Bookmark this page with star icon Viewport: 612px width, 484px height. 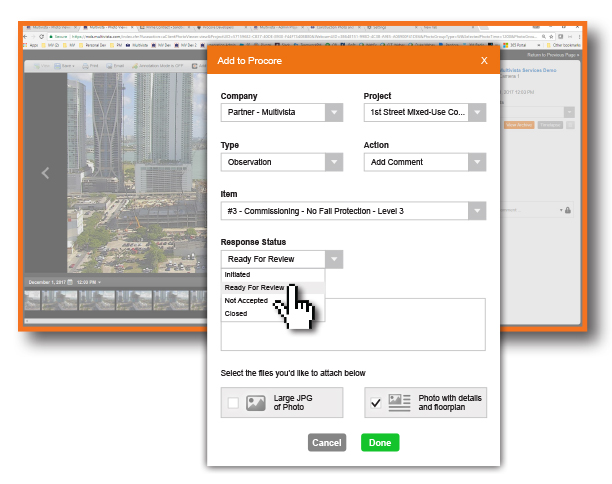(x=551, y=36)
